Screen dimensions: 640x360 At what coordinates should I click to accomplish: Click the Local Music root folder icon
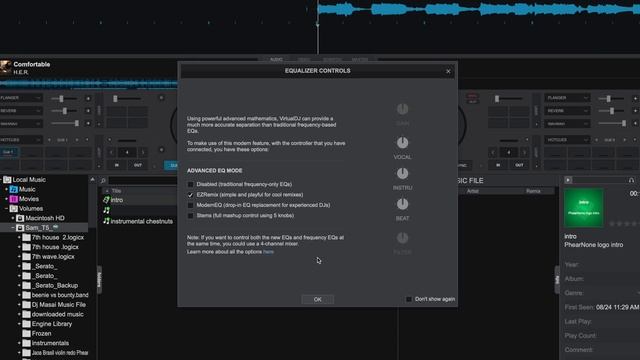click(7, 180)
